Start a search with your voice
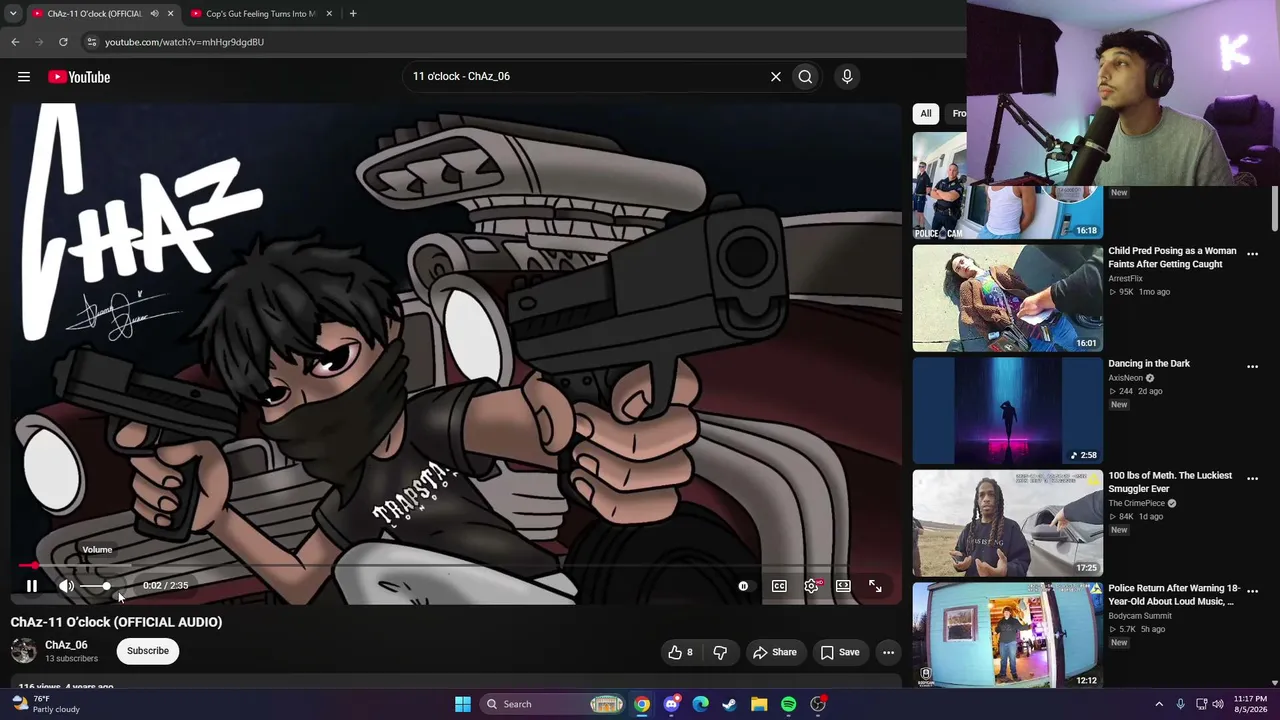Viewport: 1280px width, 720px height. [x=847, y=77]
